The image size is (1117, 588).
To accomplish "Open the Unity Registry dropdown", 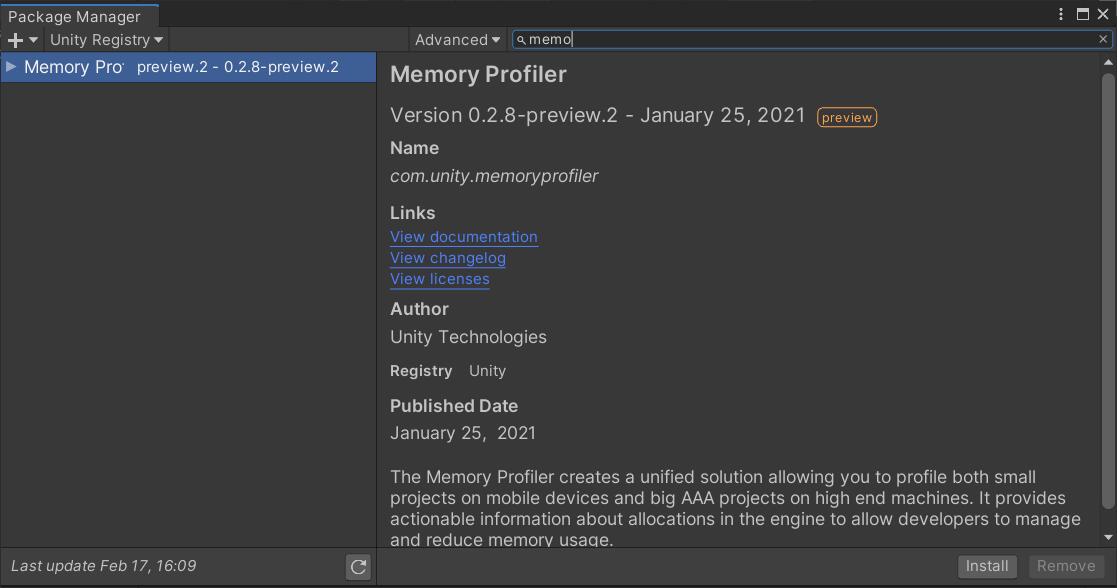I will [x=104, y=40].
